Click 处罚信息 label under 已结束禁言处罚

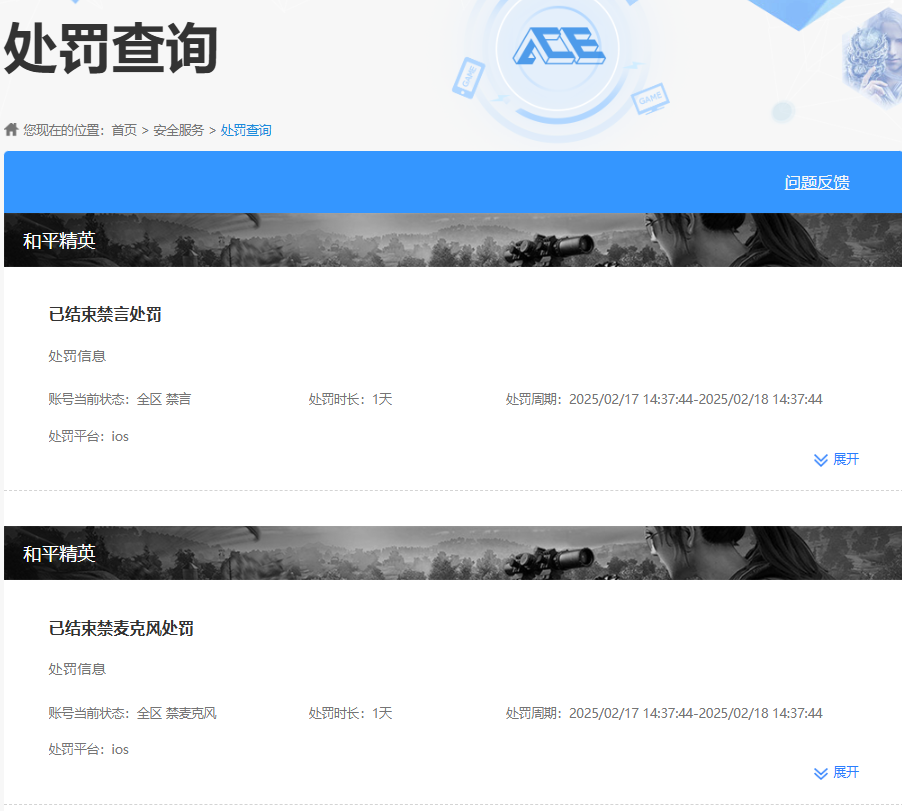coord(77,356)
